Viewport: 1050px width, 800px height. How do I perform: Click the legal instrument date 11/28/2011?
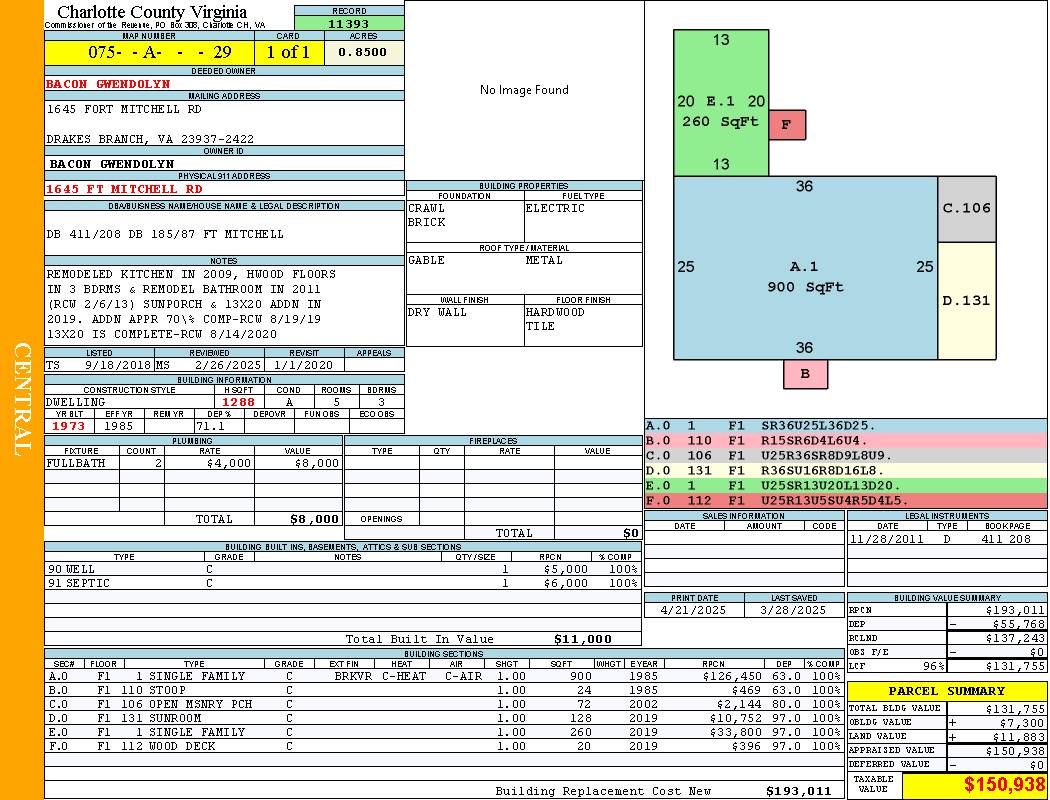(x=887, y=539)
